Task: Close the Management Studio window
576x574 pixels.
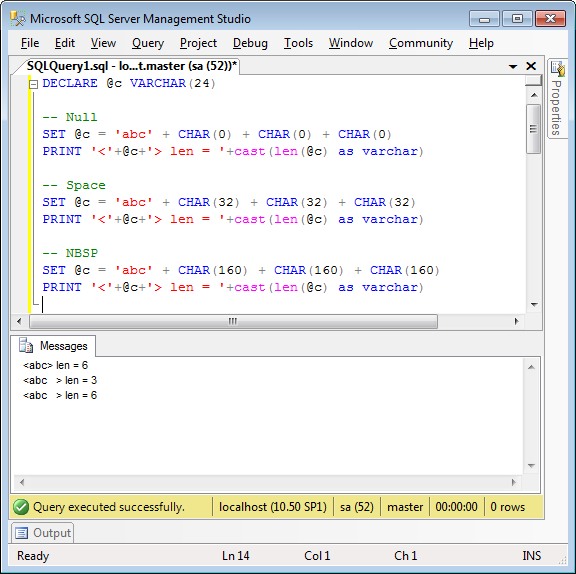Action: point(550,19)
